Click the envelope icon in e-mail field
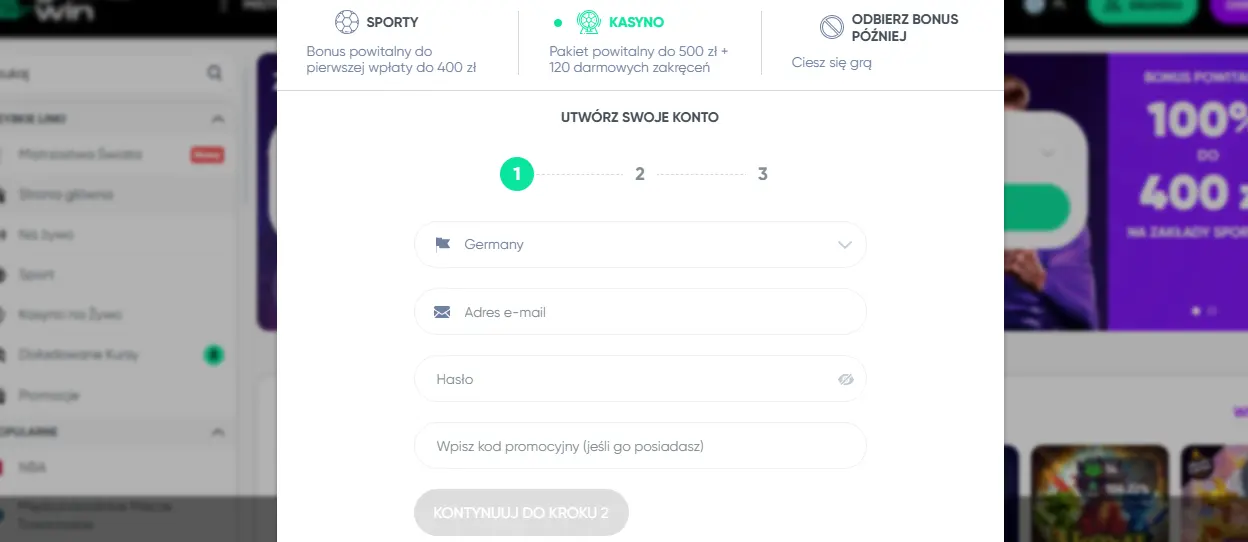This screenshot has width=1248, height=542. coord(443,312)
